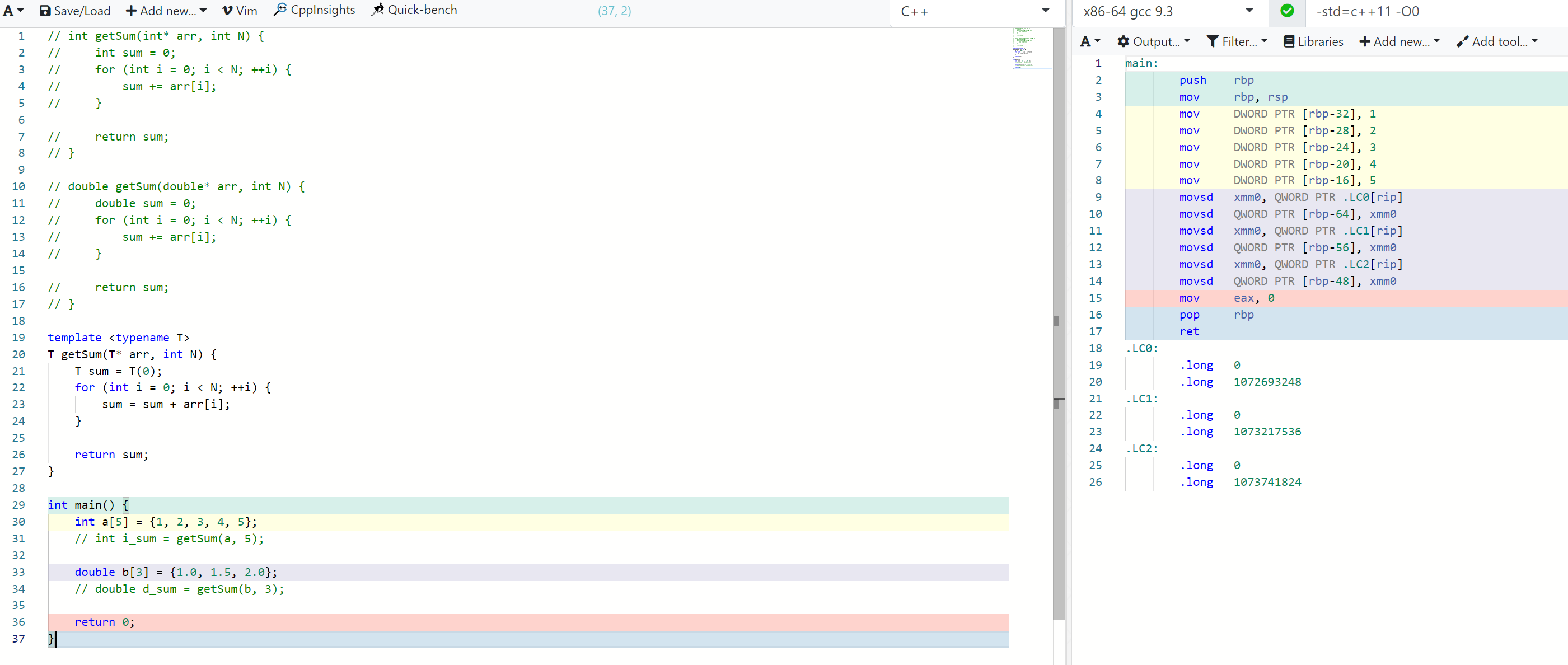Image resolution: width=1568 pixels, height=665 pixels.
Task: Click the Save/Load floppy disk icon
Action: pos(45,11)
